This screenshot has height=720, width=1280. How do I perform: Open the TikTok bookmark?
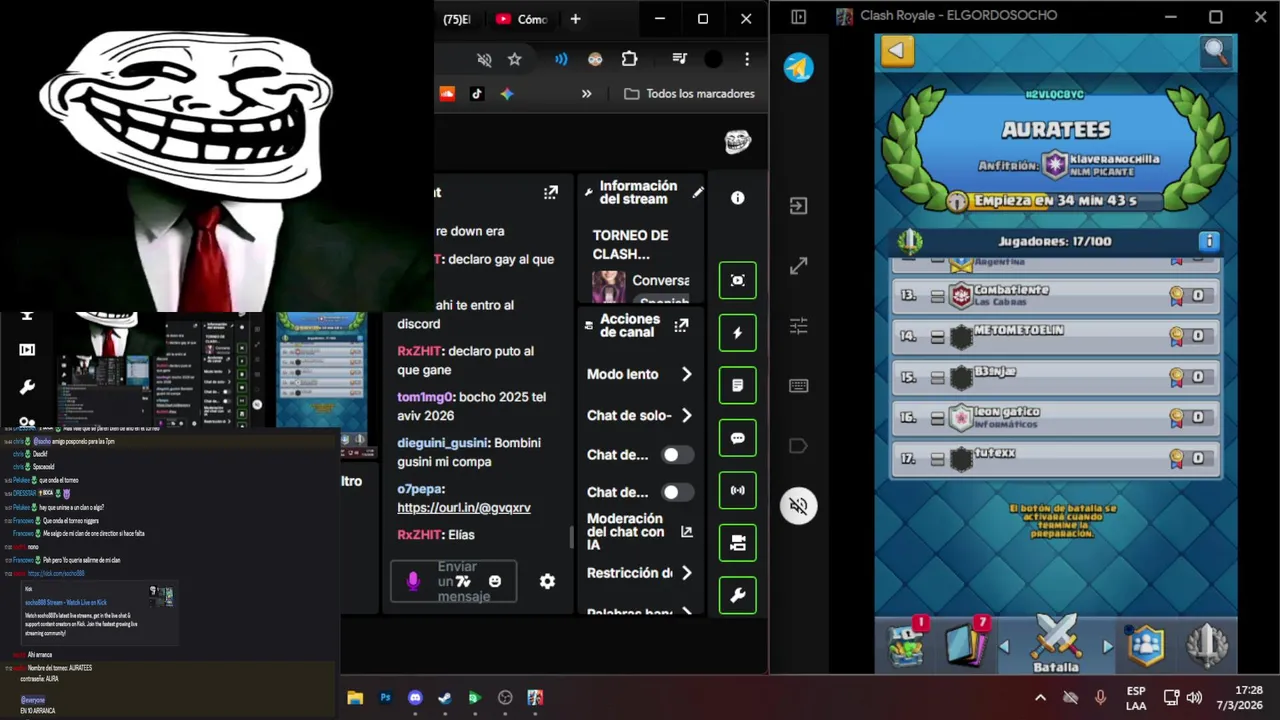pyautogui.click(x=477, y=93)
